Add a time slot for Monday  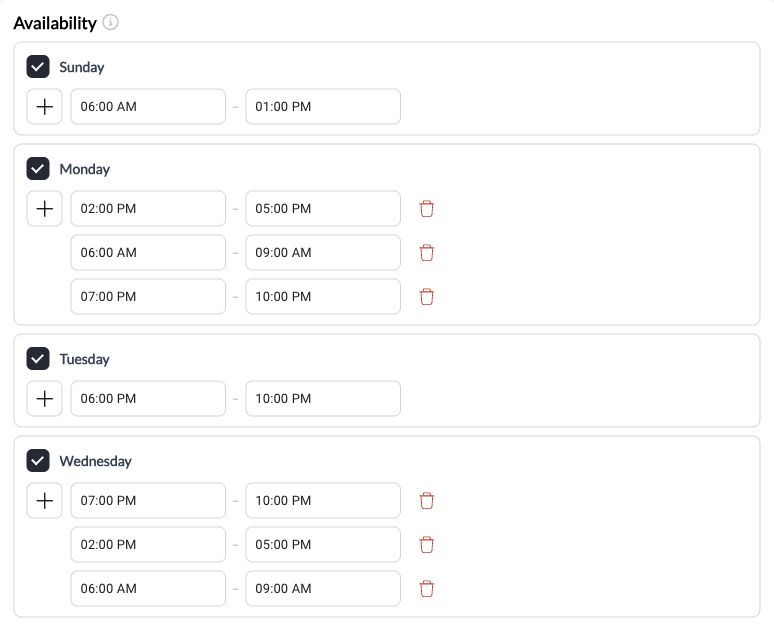44,208
